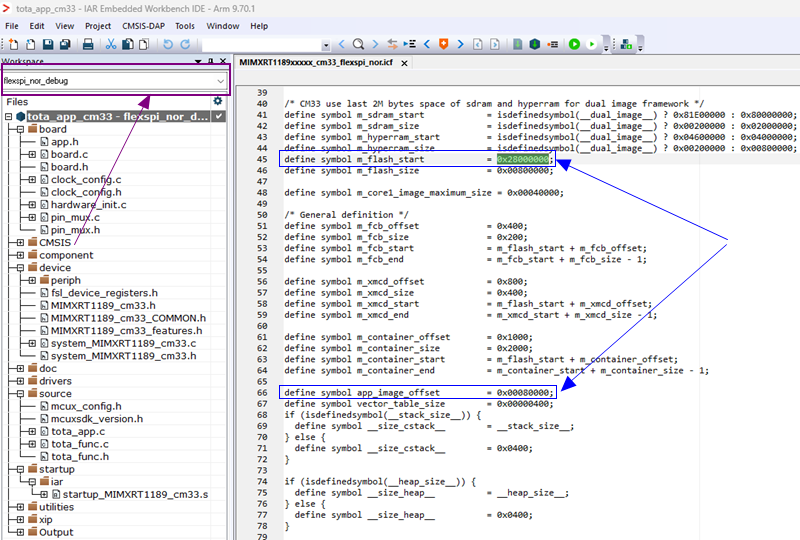Expand the drivers folder node
The image size is (800, 540).
(x=19, y=381)
